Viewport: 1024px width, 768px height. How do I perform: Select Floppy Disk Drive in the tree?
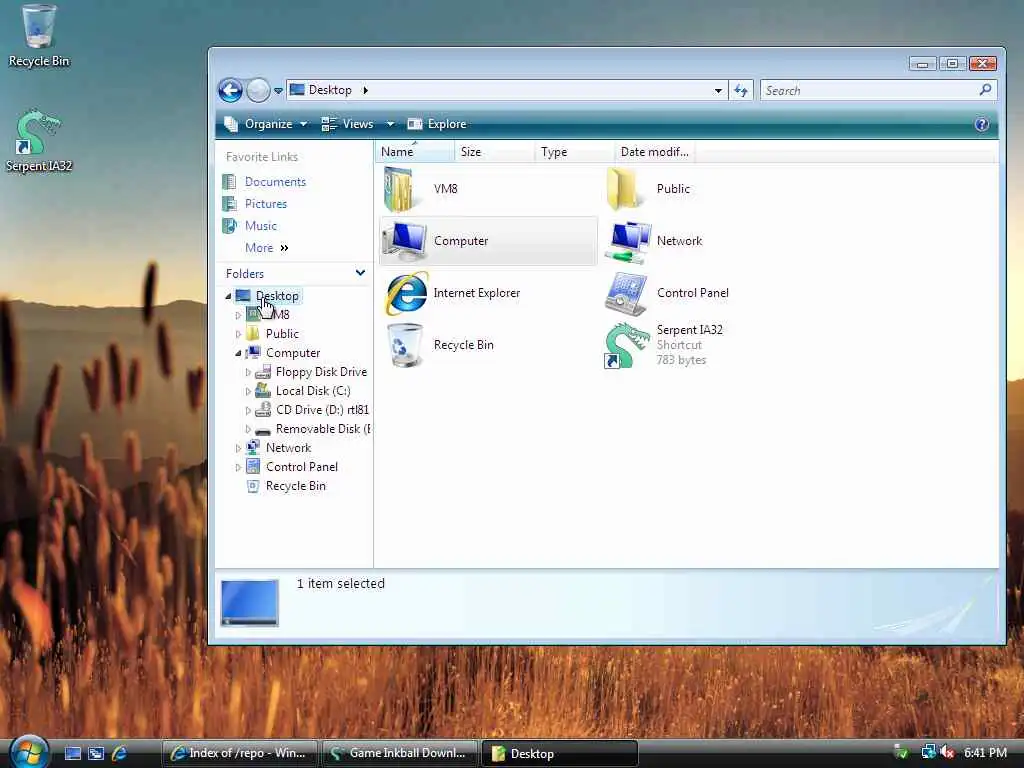[x=321, y=372]
